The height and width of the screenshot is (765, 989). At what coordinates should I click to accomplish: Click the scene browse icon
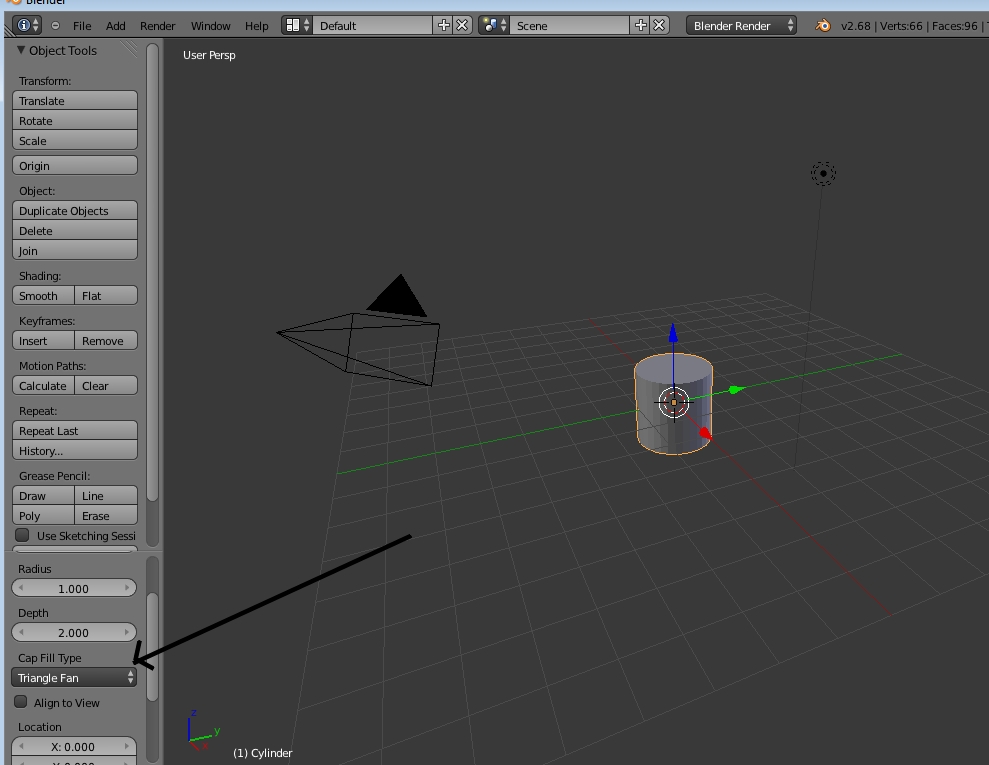pos(494,25)
